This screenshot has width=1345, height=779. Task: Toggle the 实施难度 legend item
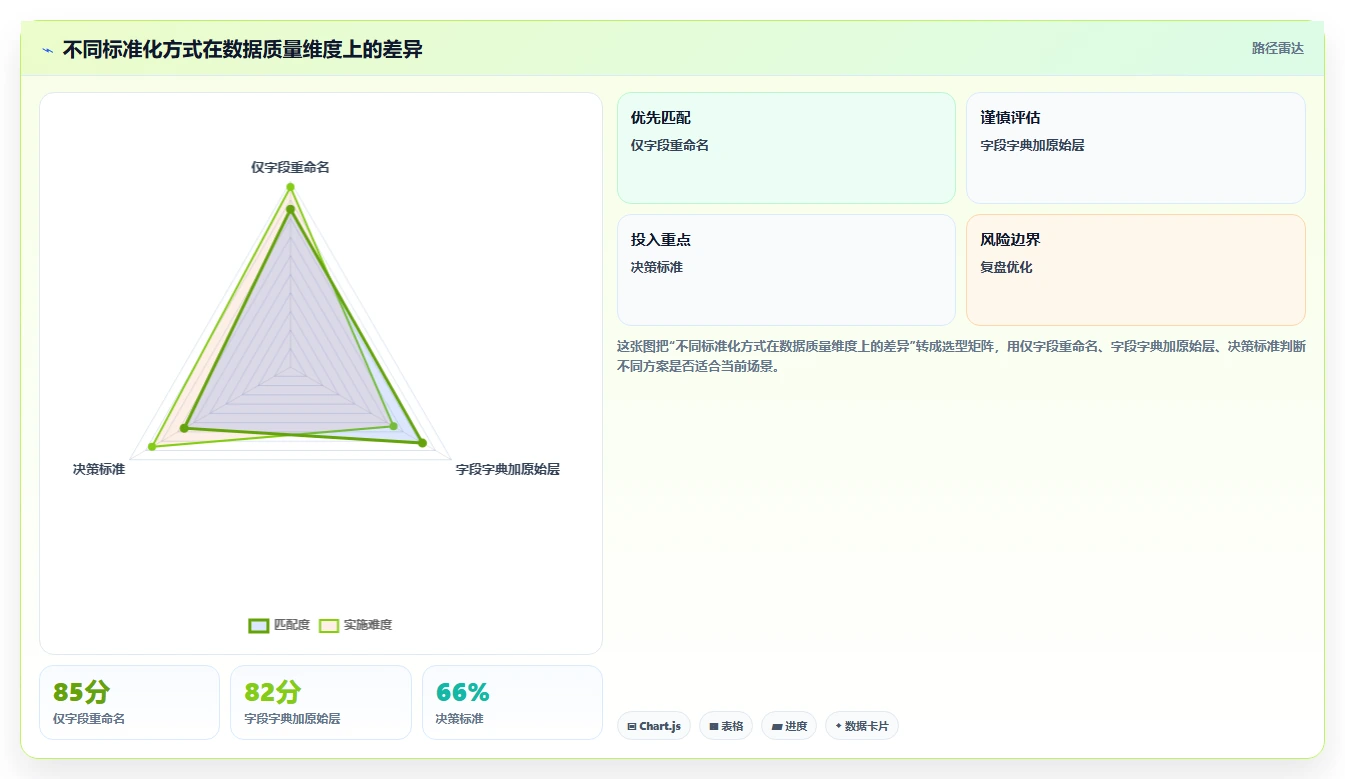click(355, 625)
